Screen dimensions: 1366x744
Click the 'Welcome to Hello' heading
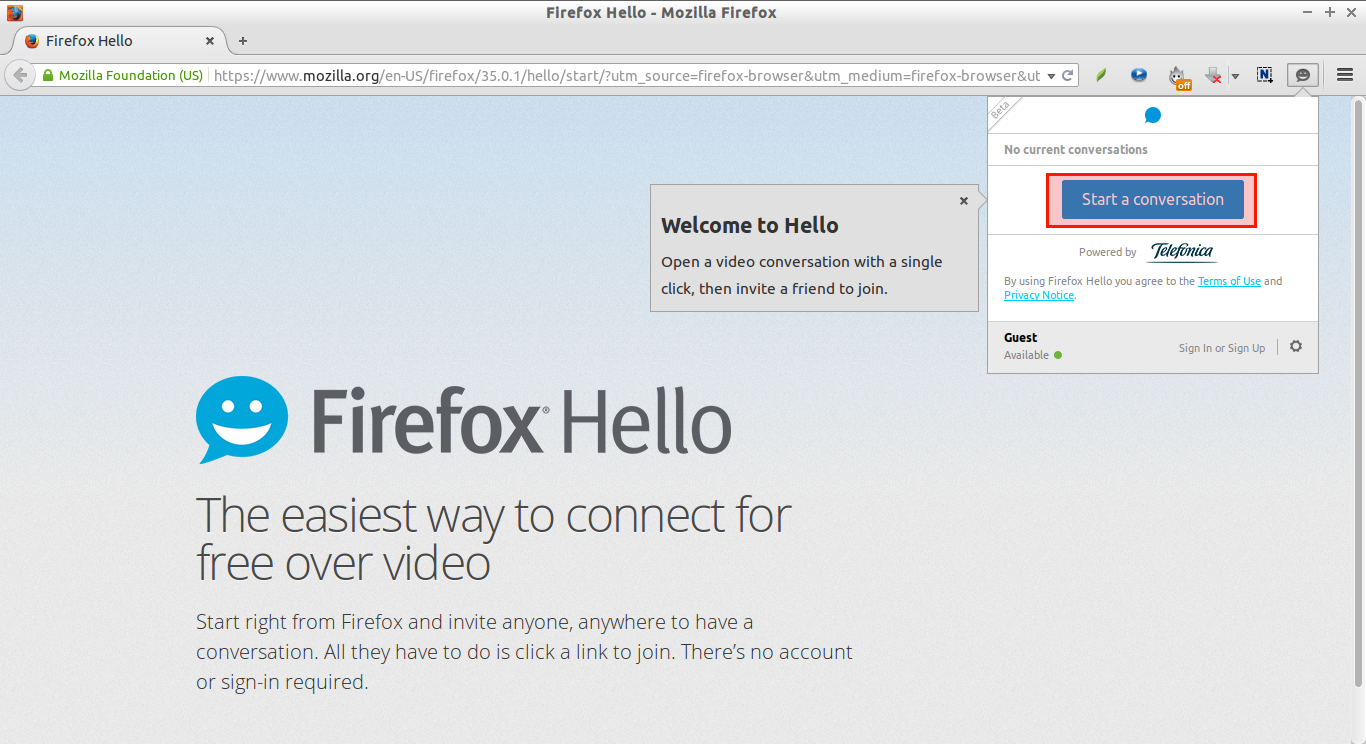click(750, 225)
